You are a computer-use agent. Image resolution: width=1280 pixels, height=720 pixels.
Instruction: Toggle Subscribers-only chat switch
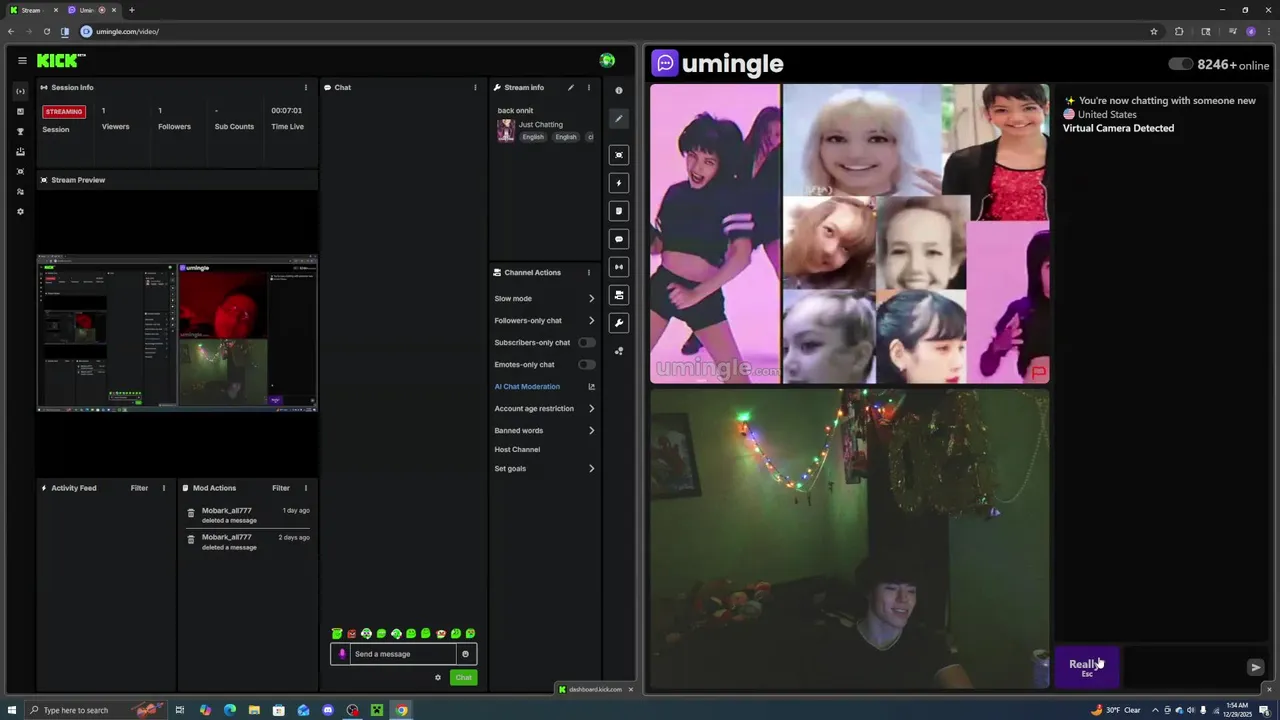click(586, 342)
